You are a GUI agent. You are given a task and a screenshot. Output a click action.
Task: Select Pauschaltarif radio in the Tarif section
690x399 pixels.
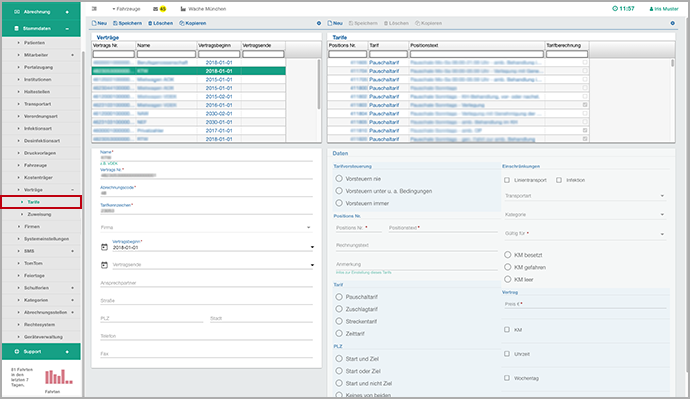tap(339, 297)
